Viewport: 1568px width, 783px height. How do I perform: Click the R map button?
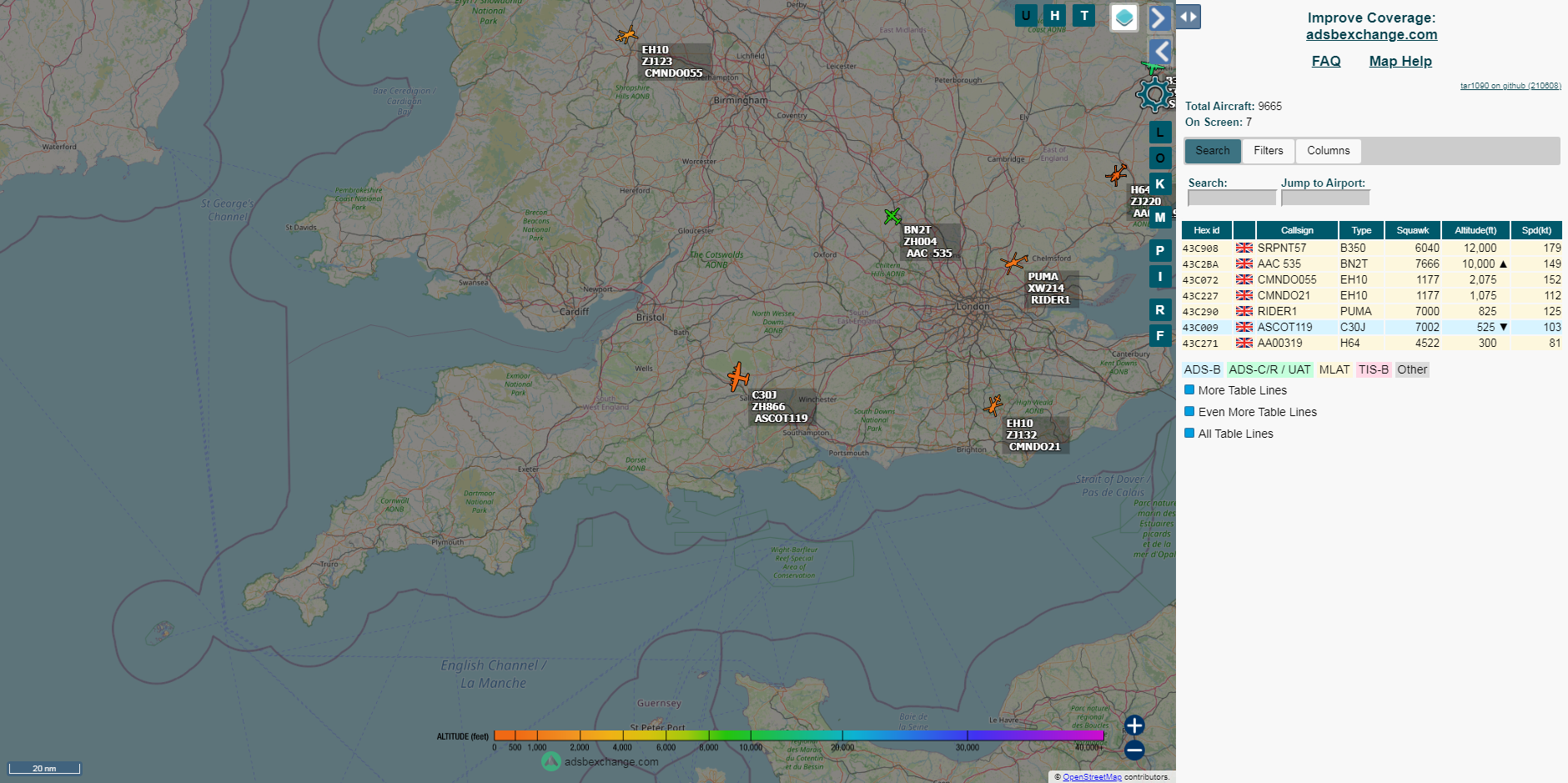[1160, 309]
